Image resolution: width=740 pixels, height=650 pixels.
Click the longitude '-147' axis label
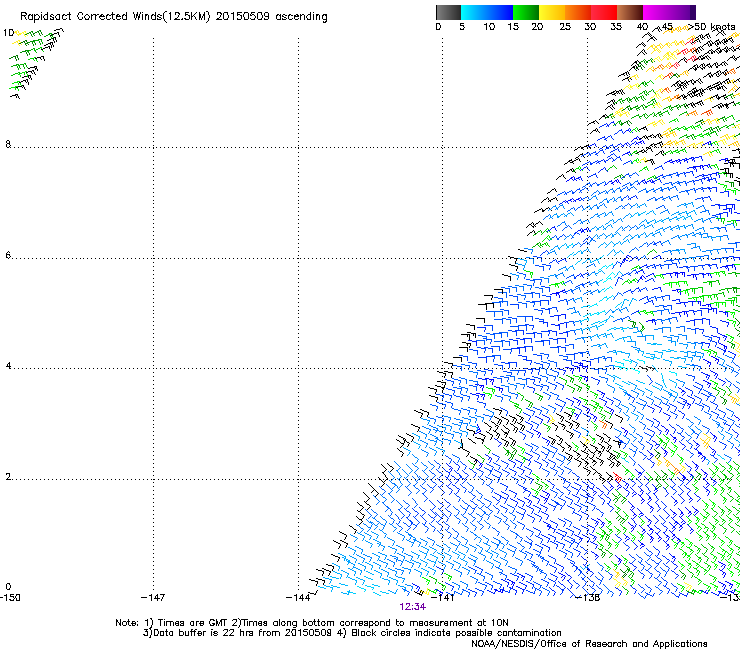click(x=153, y=598)
